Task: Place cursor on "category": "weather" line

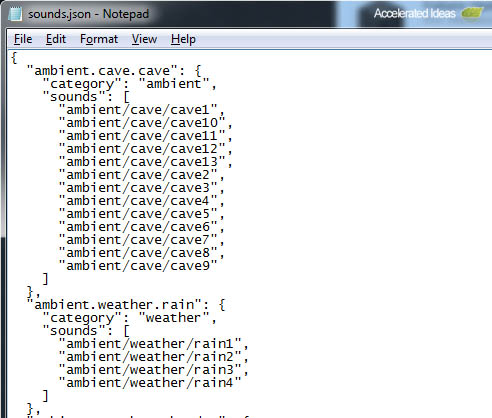Action: click(x=130, y=318)
